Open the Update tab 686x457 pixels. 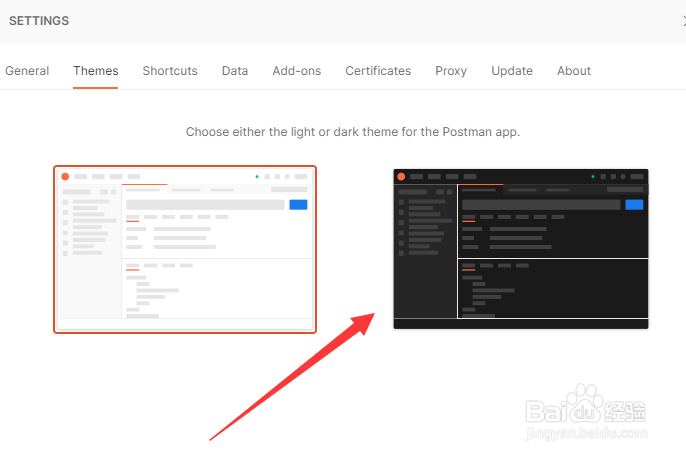(x=512, y=71)
